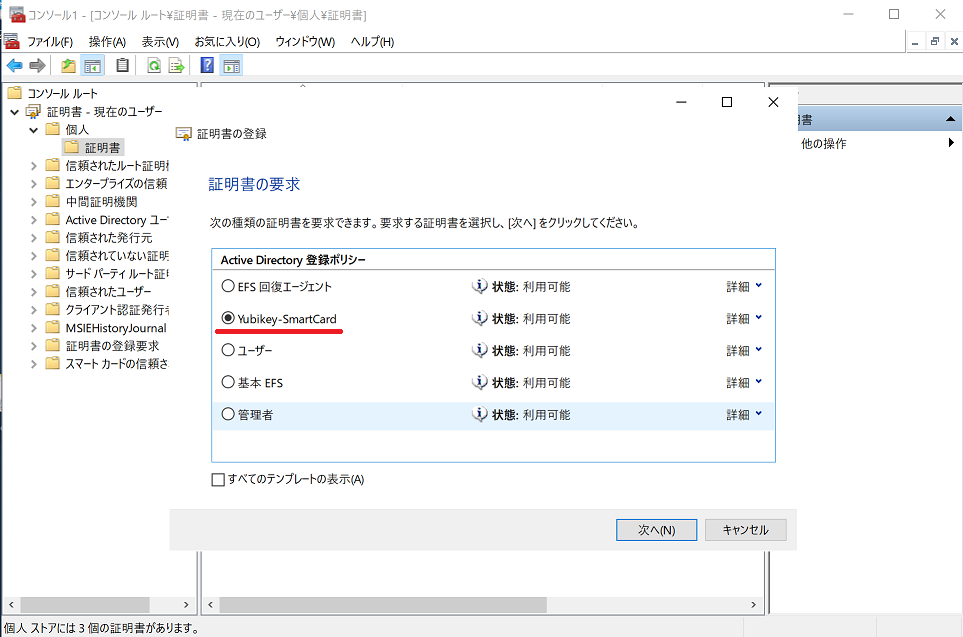Viewport: 963px width, 637px height.
Task: Open the 表示(V) menu
Action: tap(160, 41)
